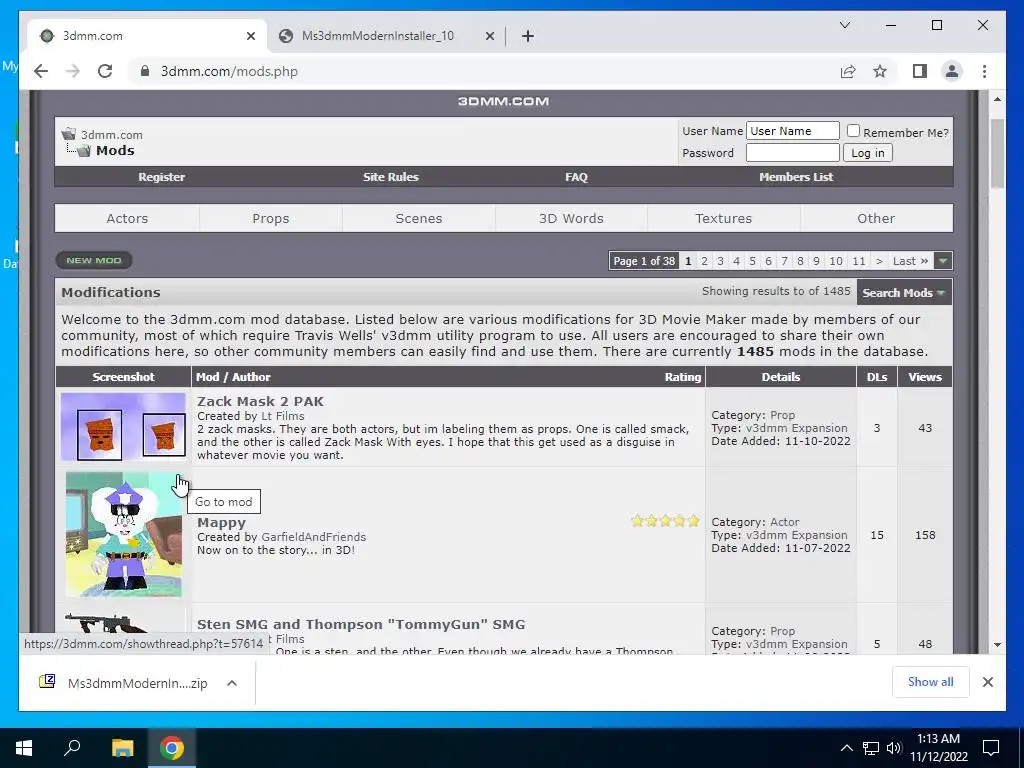
Task: Open taskbar search magnifier
Action: [72, 748]
